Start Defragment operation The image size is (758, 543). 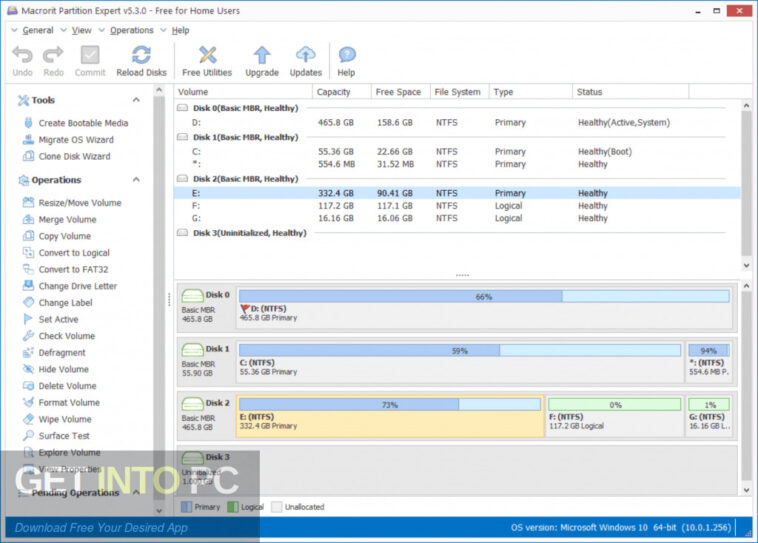[54, 352]
